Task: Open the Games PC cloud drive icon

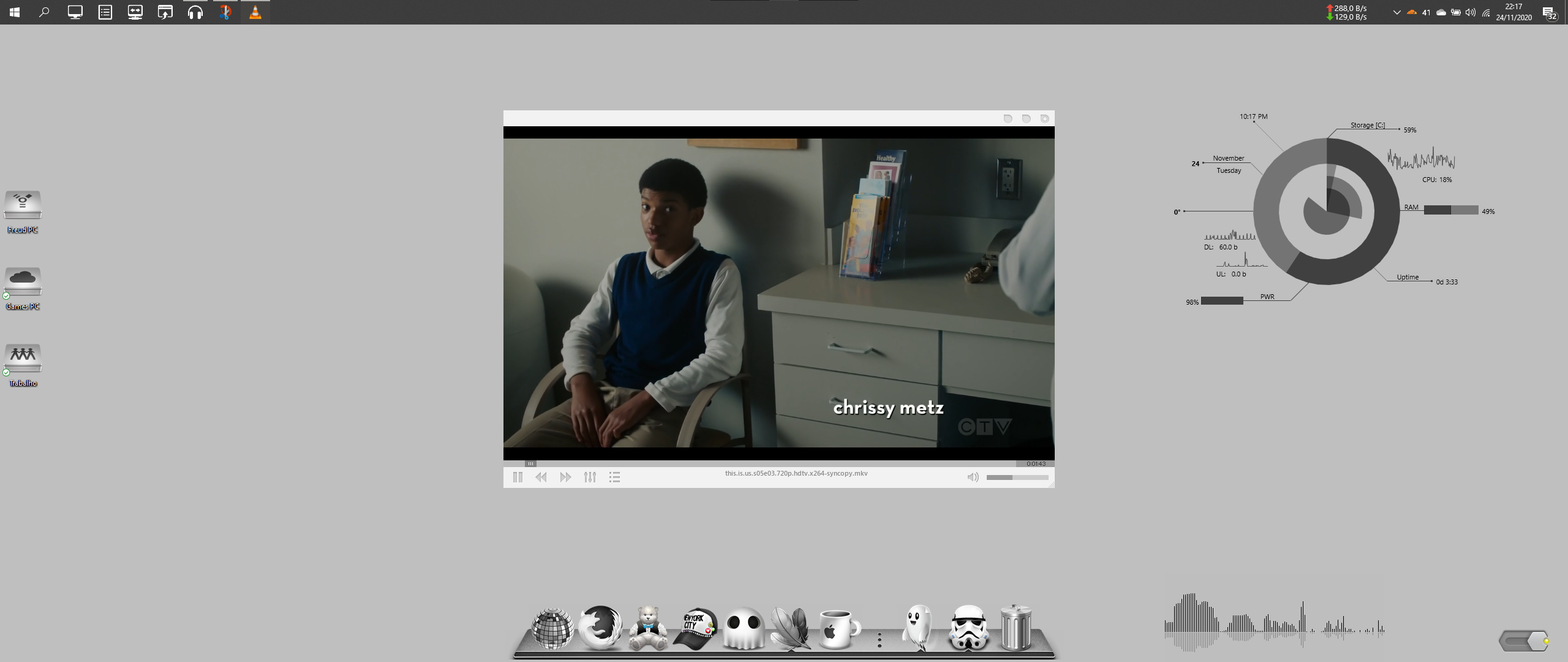Action: point(23,282)
